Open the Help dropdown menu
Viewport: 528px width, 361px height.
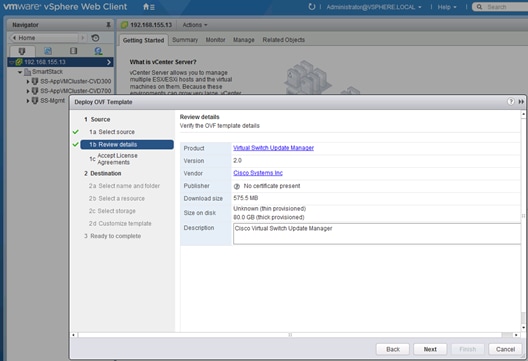(x=447, y=7)
